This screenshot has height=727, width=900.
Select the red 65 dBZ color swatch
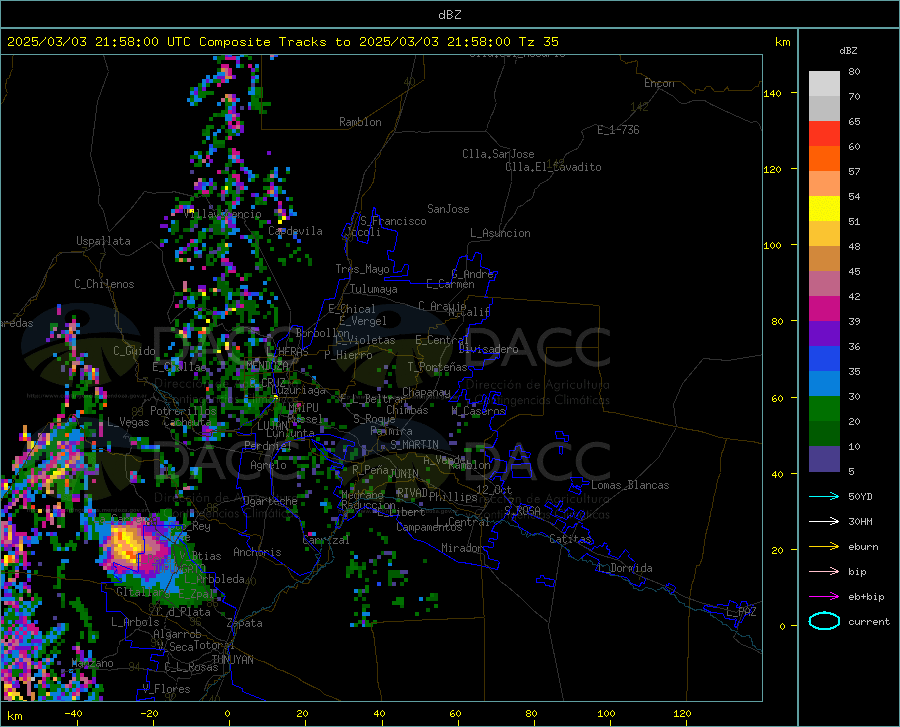click(824, 134)
